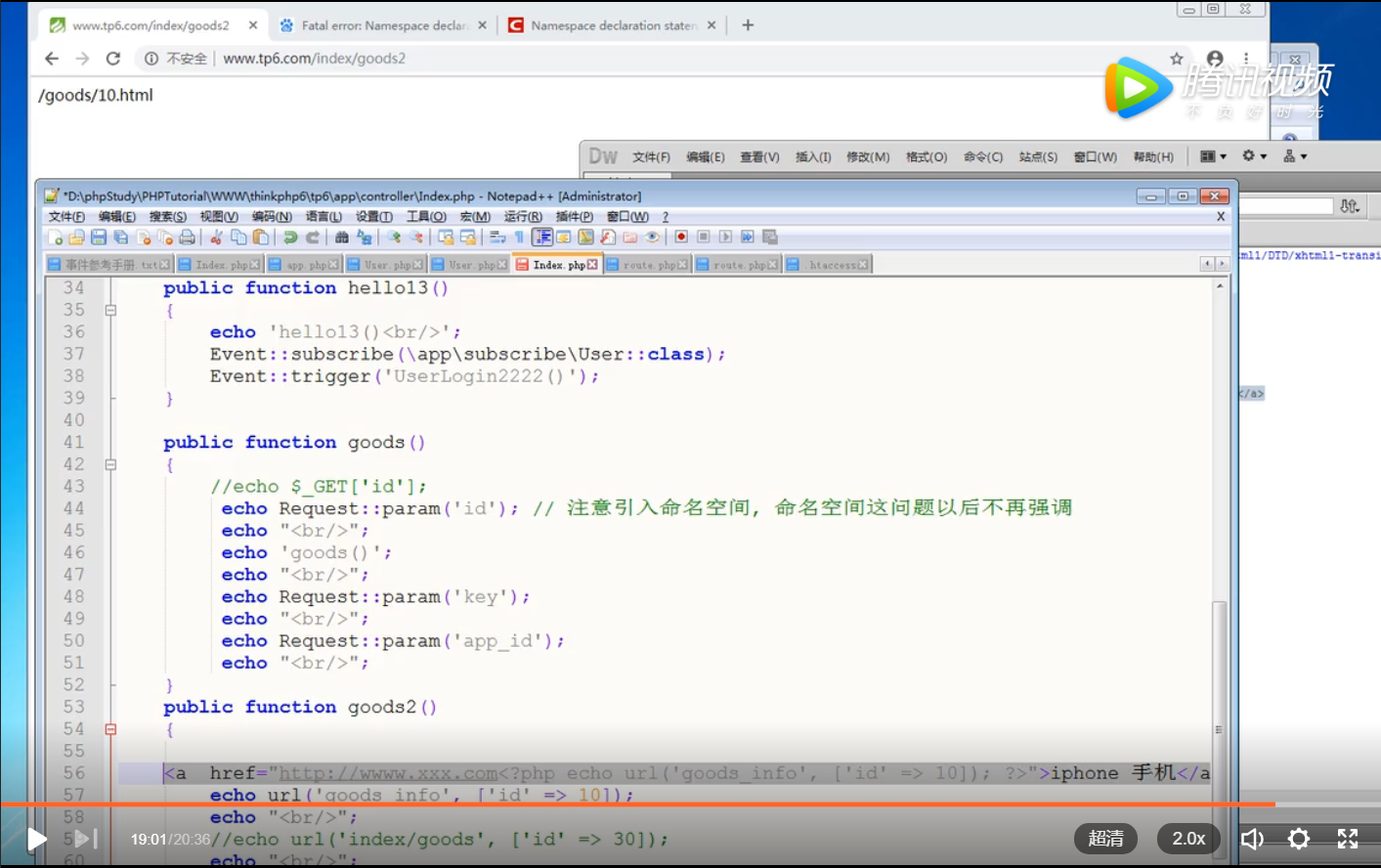Open the Folder as Workspace icon

point(630,237)
